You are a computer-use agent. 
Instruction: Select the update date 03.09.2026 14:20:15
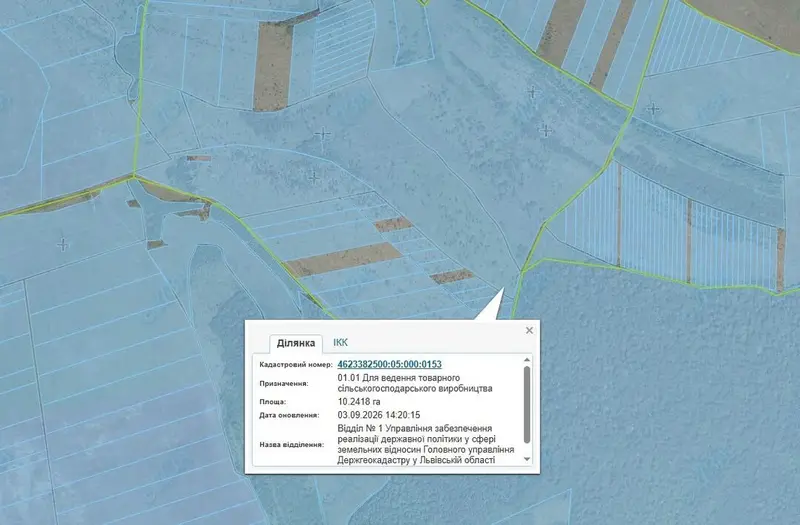click(x=379, y=415)
